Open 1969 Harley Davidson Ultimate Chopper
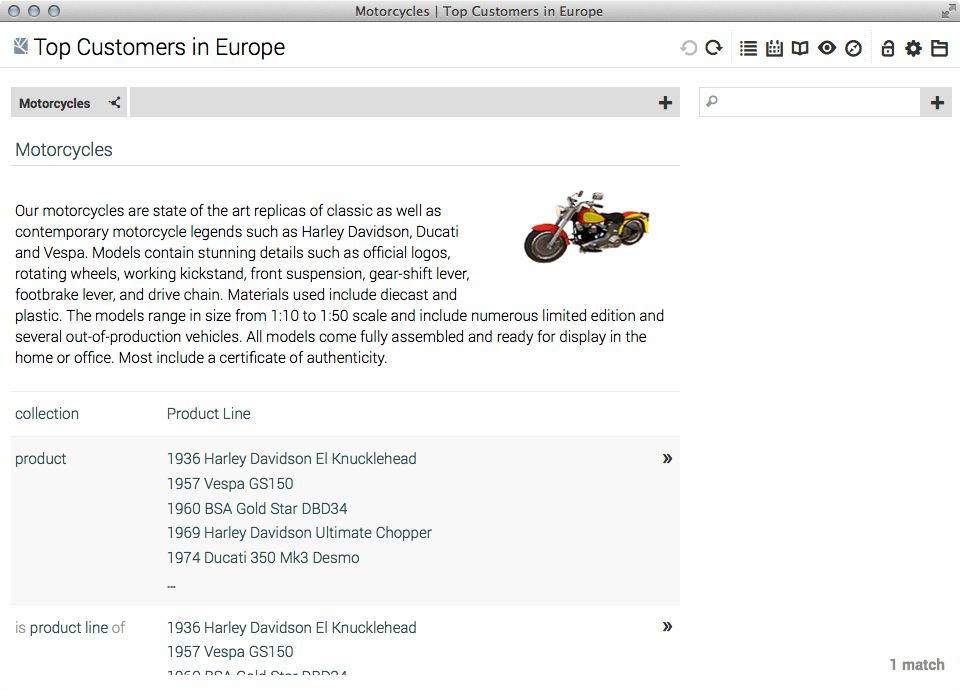Viewport: 960px width, 690px height. coord(299,533)
